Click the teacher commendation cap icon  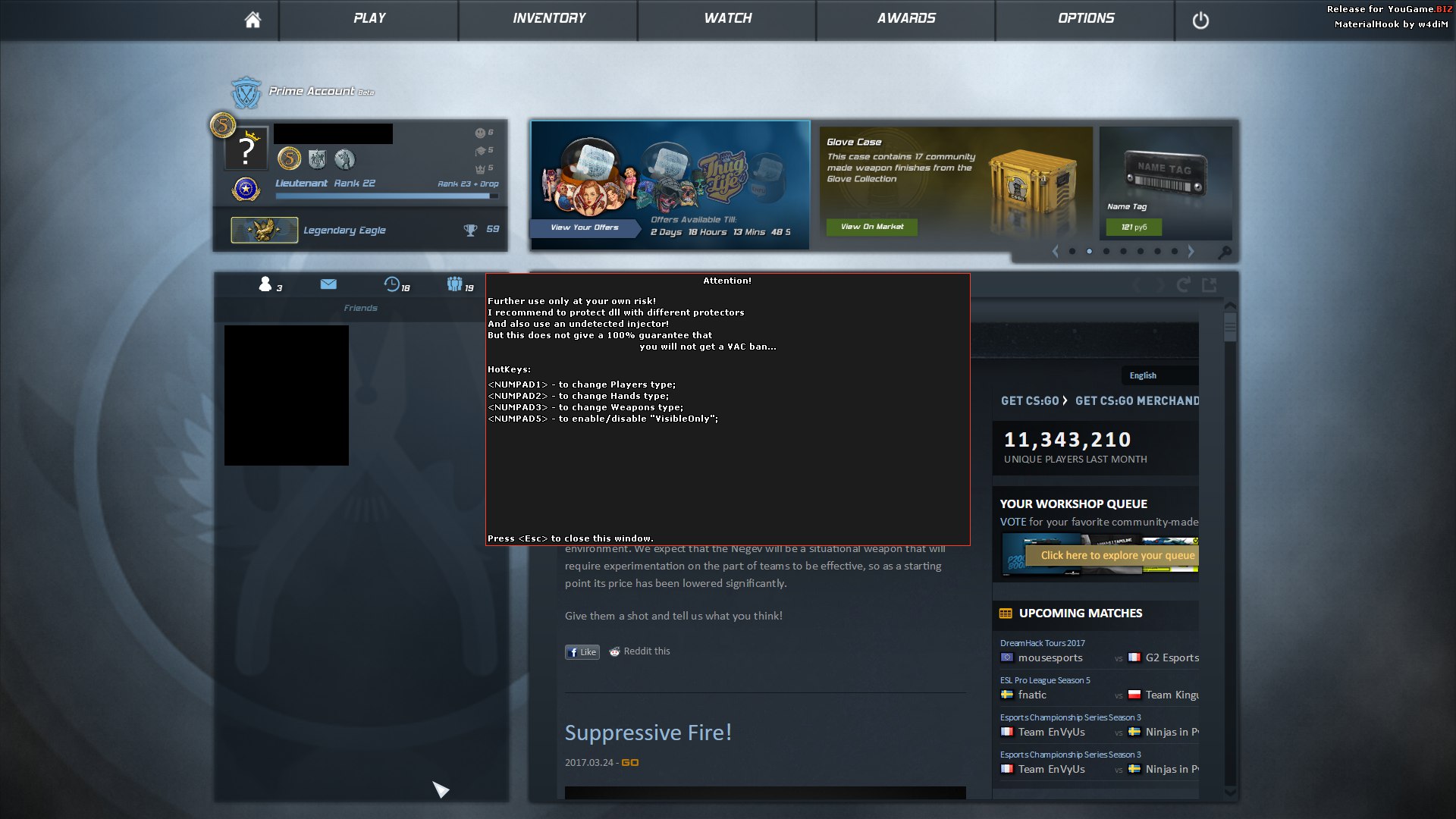pyautogui.click(x=480, y=151)
